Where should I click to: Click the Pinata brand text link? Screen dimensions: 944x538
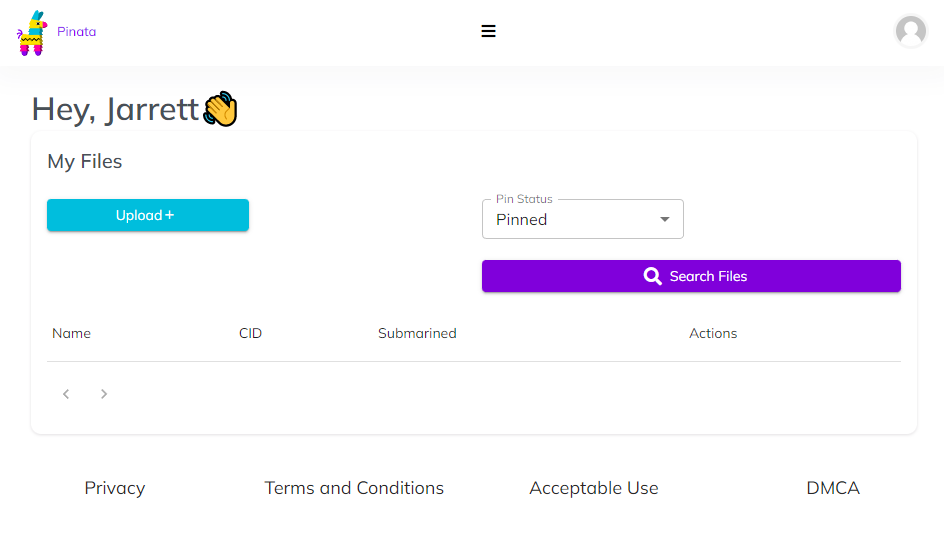(x=76, y=32)
